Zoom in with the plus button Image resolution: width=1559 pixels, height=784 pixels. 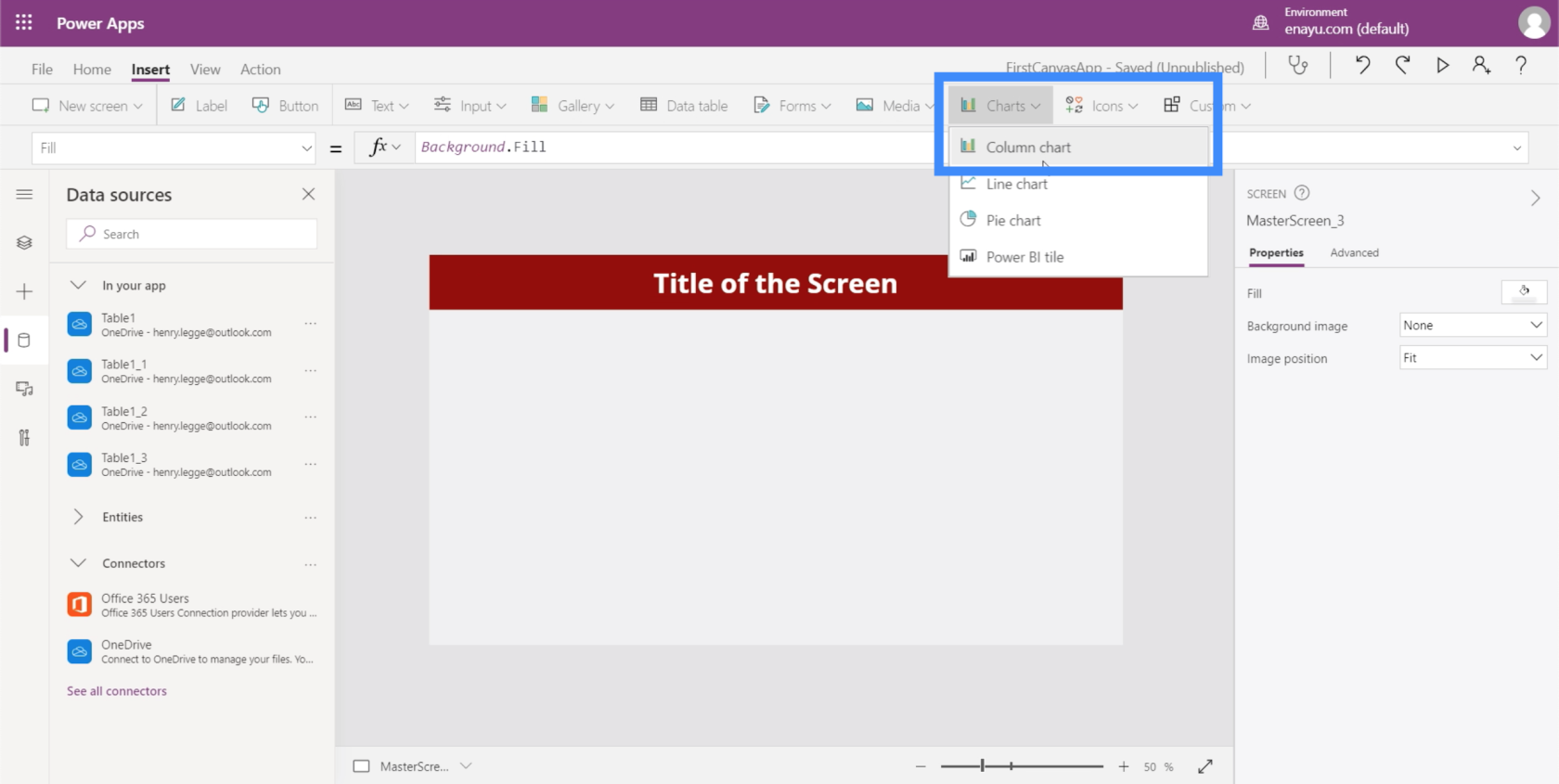[x=1124, y=766]
